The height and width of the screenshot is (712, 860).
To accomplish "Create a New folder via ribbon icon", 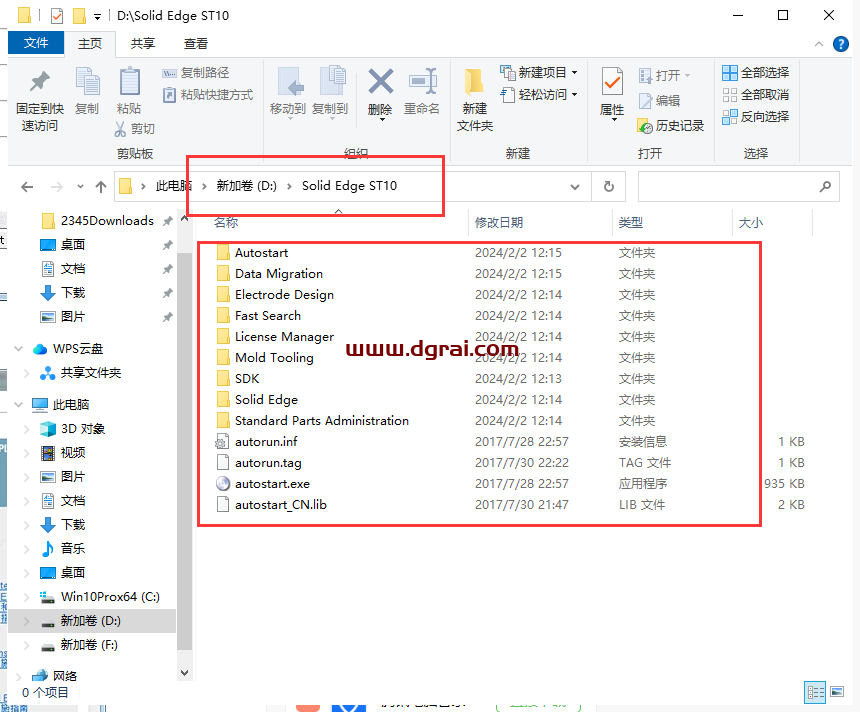I will 474,82.
